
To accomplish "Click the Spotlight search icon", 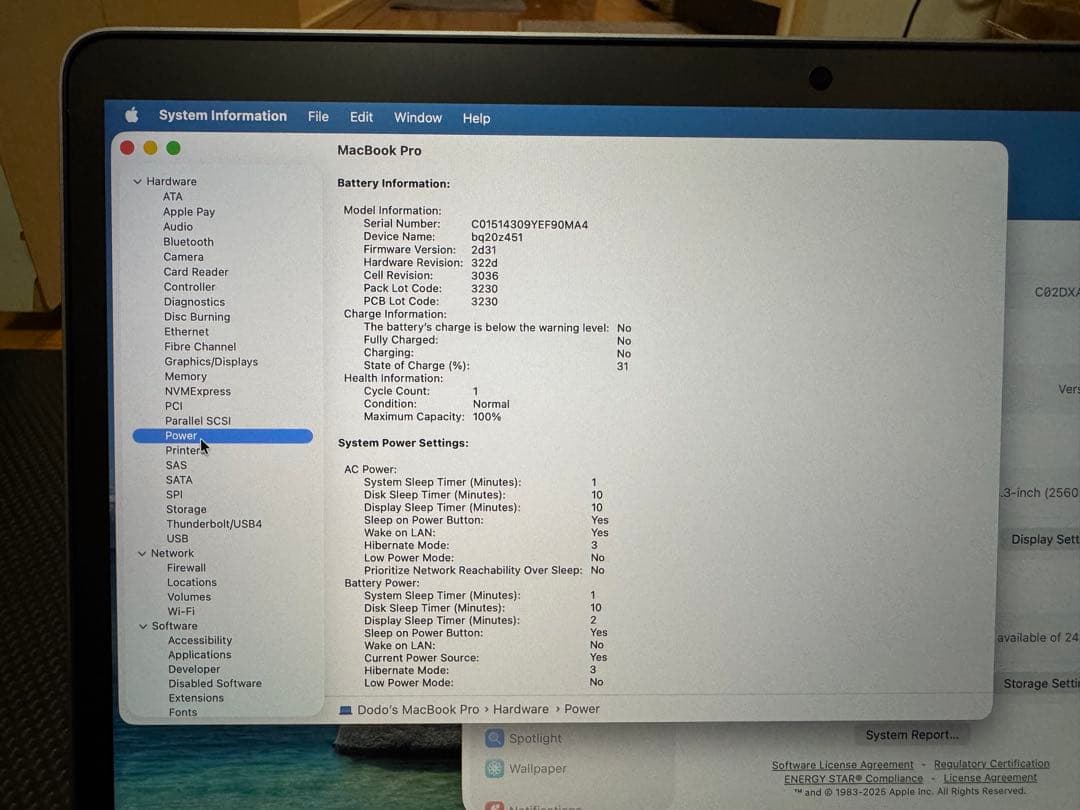I will pos(495,738).
